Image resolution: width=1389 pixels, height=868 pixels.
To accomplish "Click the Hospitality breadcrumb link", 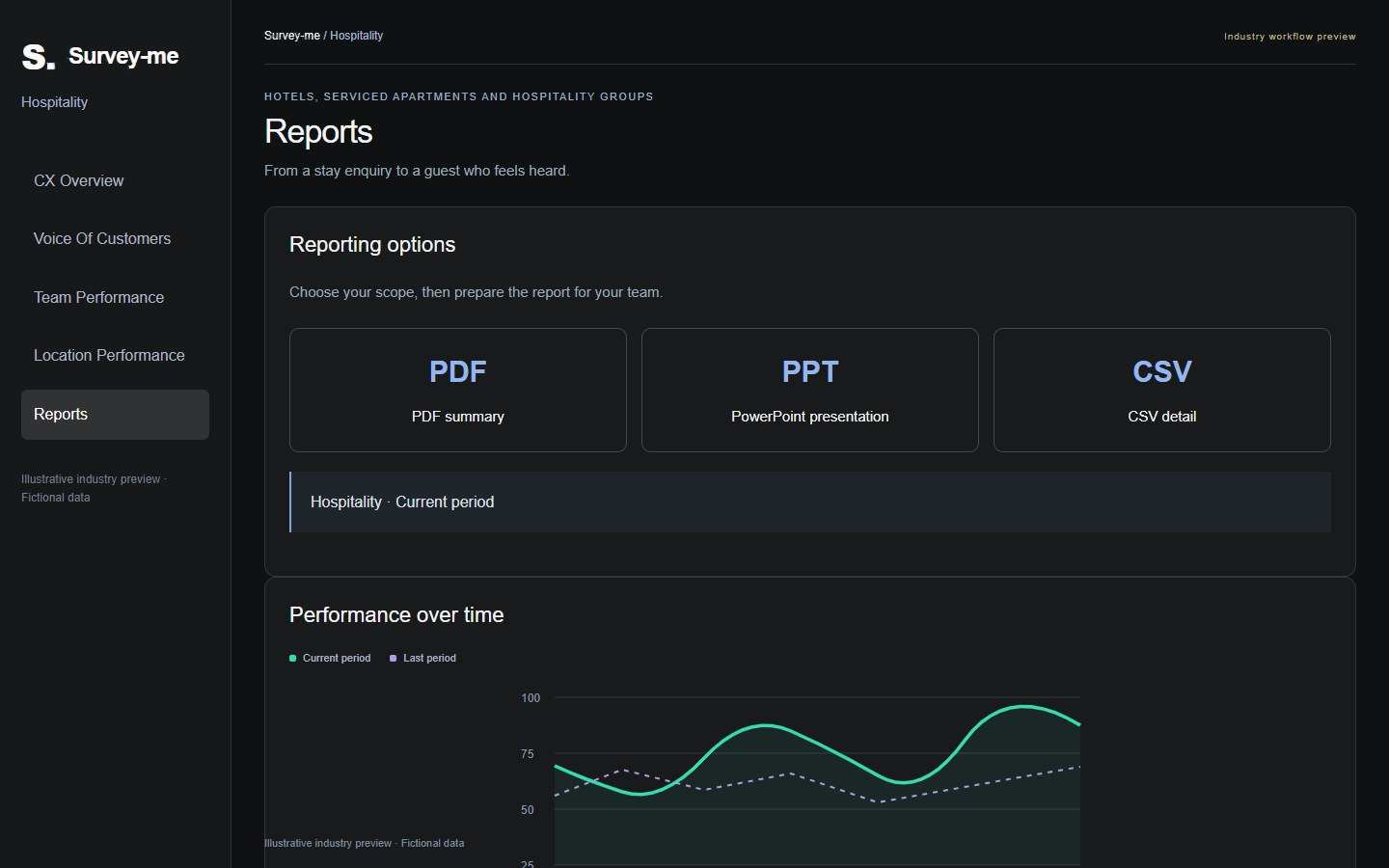I will click(x=356, y=36).
